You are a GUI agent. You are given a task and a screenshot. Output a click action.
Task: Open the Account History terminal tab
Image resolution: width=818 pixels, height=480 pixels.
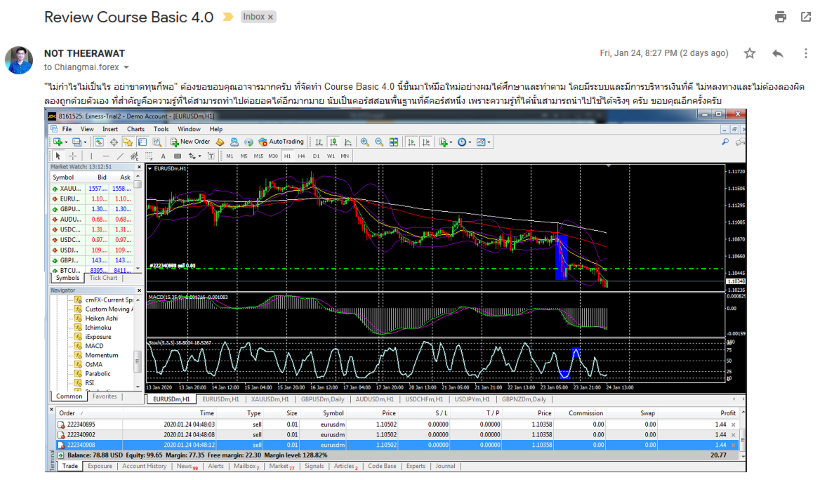pos(145,466)
